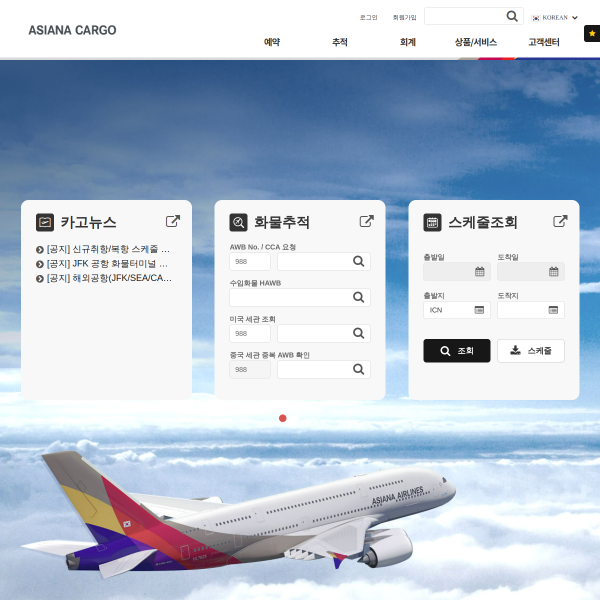Click the 스케줄 download button

(x=531, y=351)
